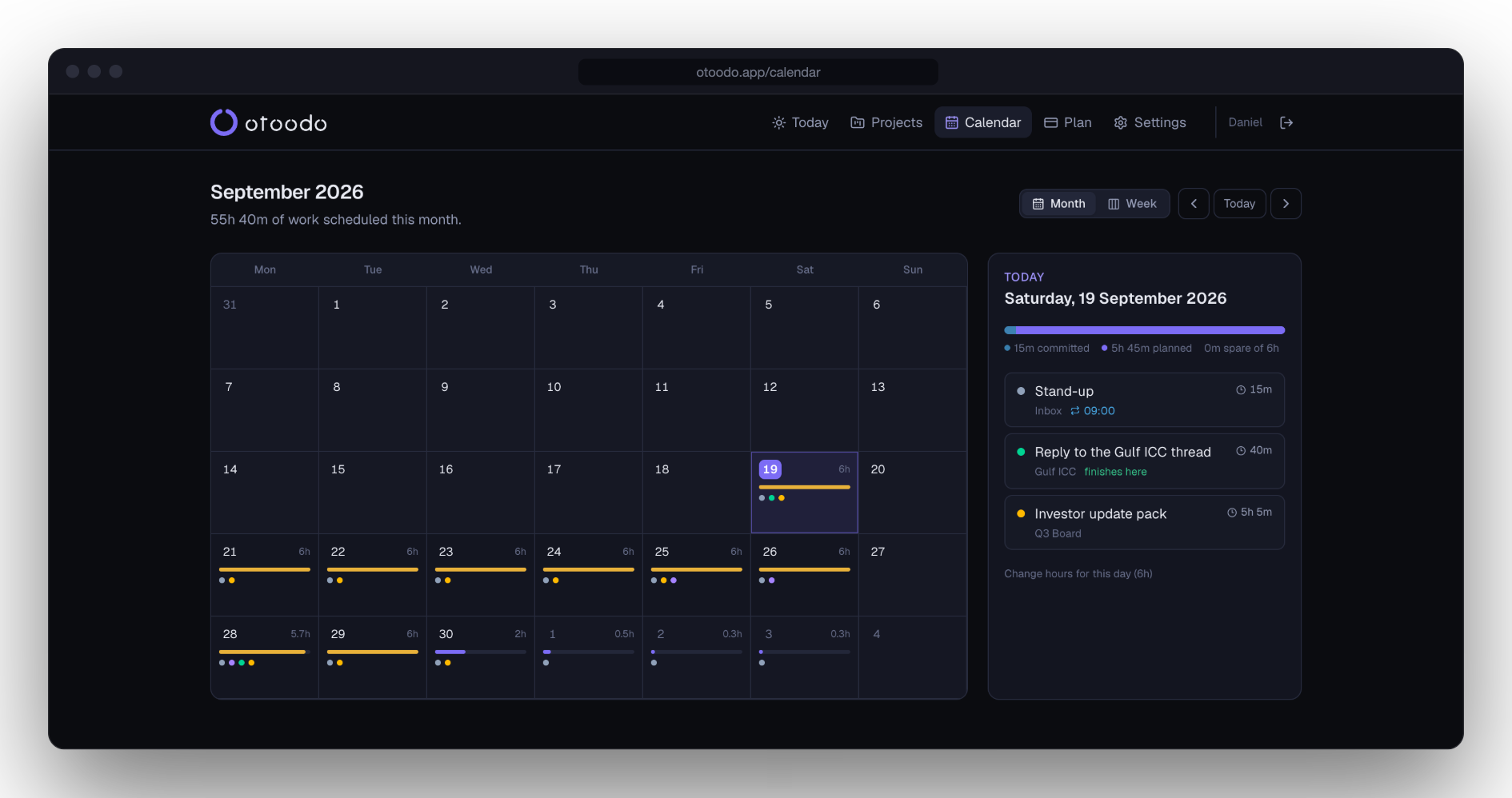Viewport: 1512px width, 798px height.
Task: Go to previous month with left chevron
Action: click(x=1194, y=204)
